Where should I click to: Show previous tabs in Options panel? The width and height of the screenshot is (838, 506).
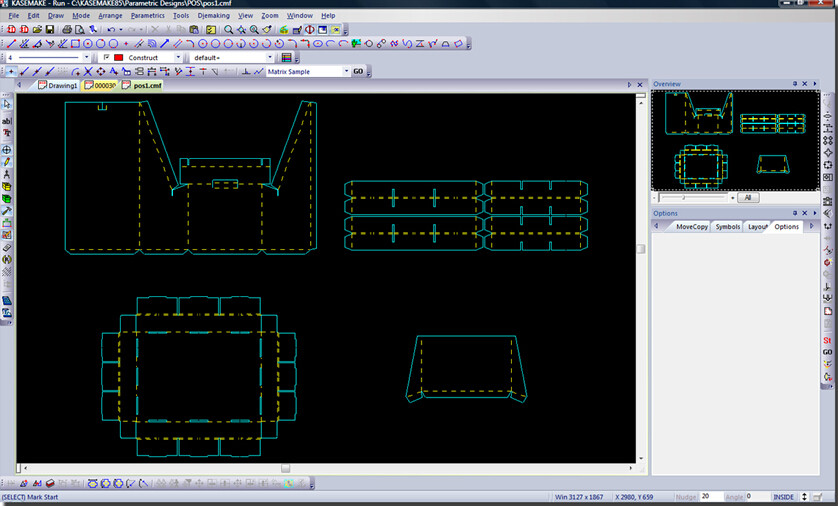point(656,227)
